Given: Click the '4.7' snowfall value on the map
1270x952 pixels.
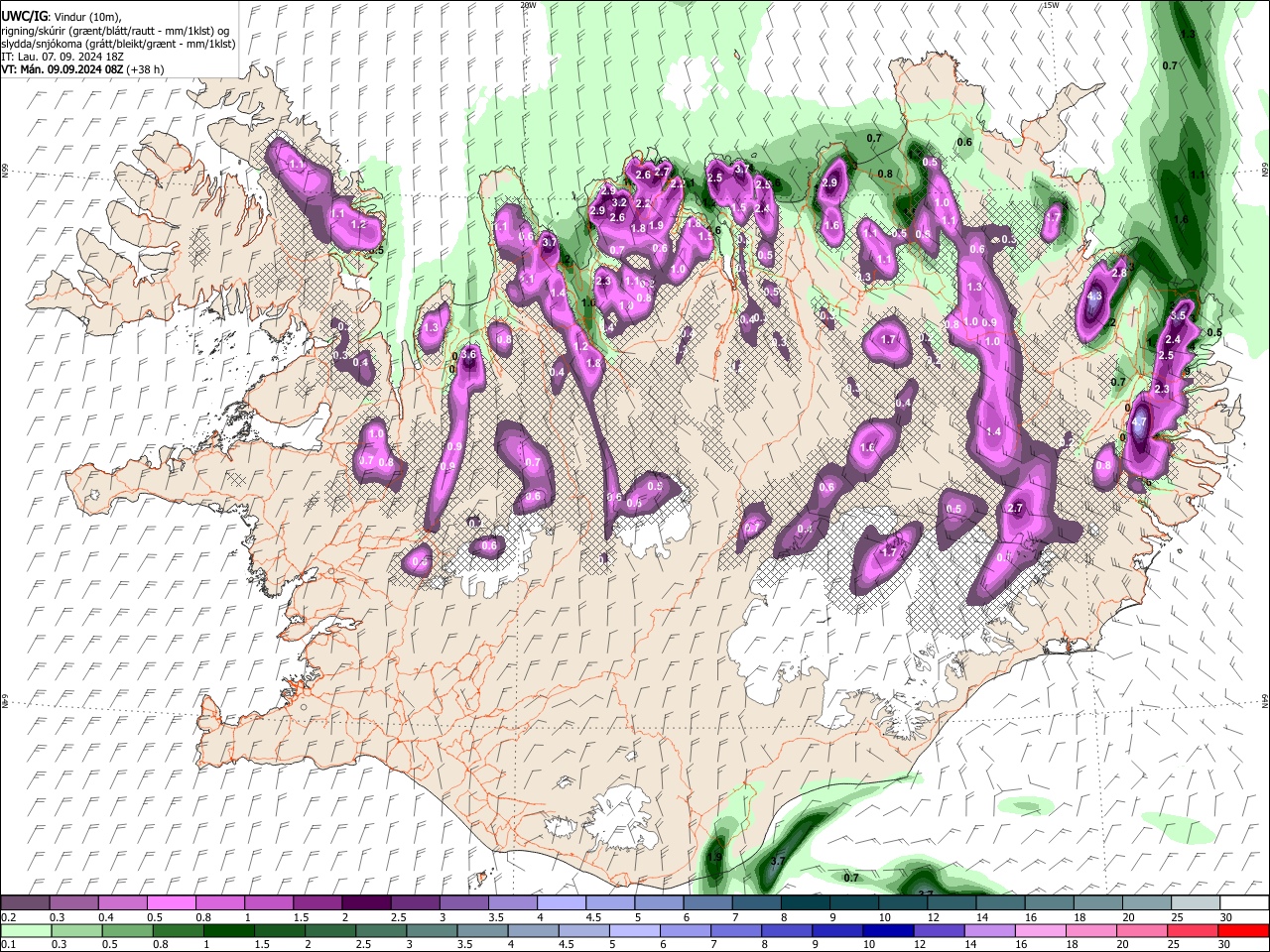Looking at the screenshot, I should pyautogui.click(x=1139, y=422).
